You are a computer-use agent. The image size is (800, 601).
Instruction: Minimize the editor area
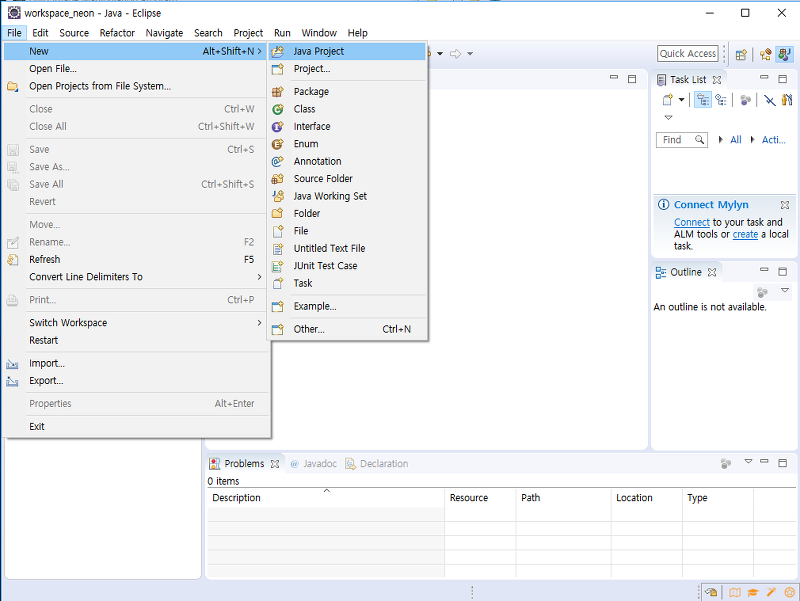click(614, 77)
